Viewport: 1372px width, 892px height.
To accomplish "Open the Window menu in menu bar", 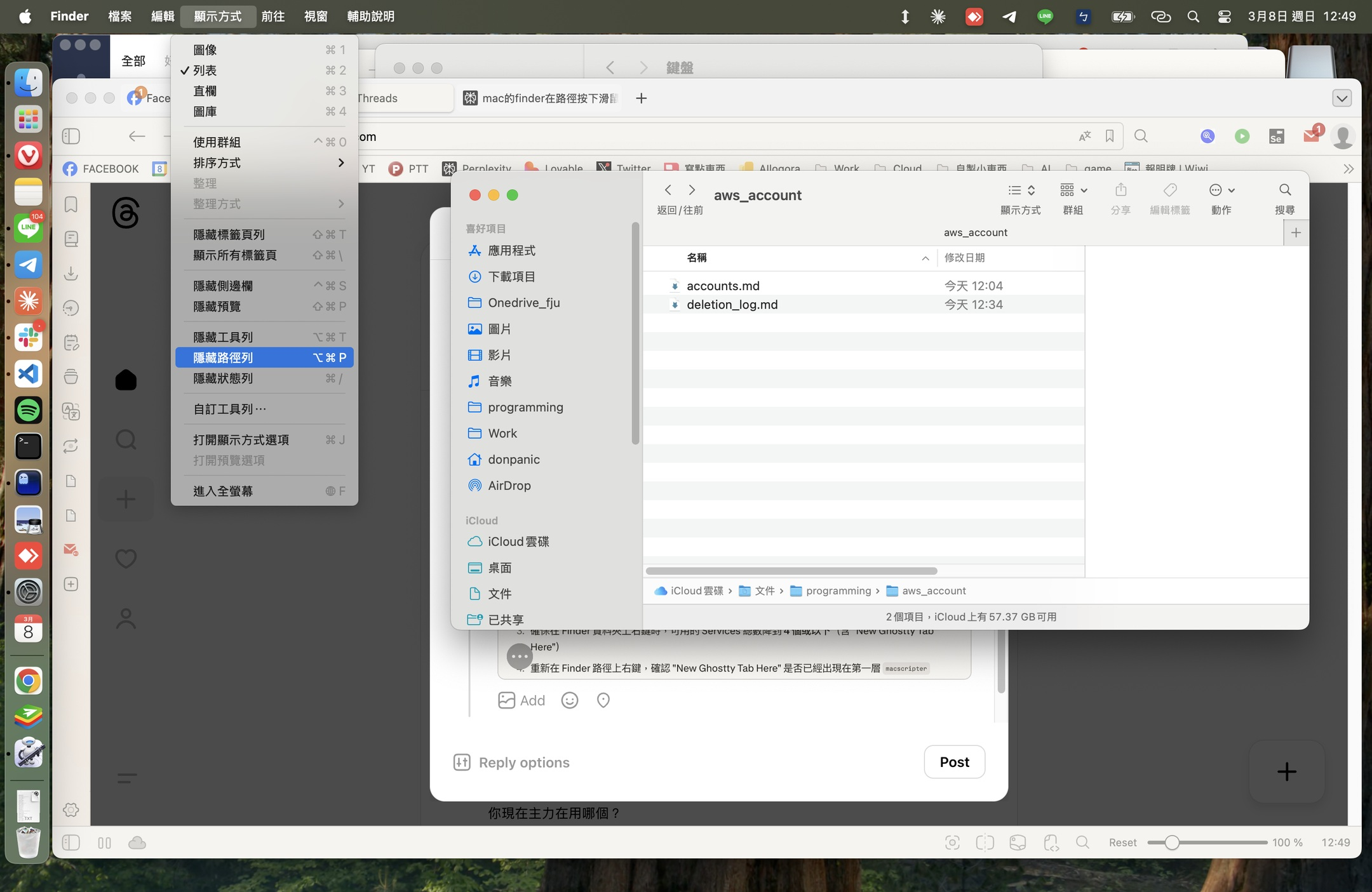I will coord(316,17).
